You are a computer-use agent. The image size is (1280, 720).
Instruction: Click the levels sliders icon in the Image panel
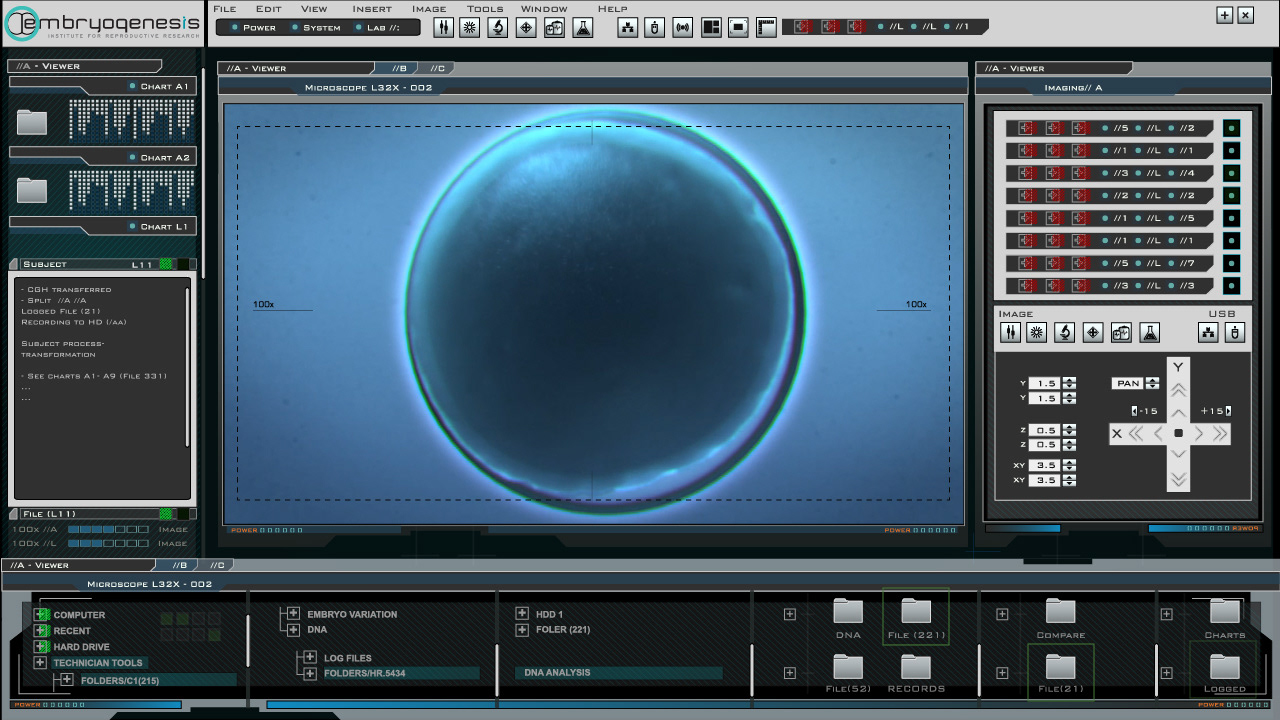1010,333
